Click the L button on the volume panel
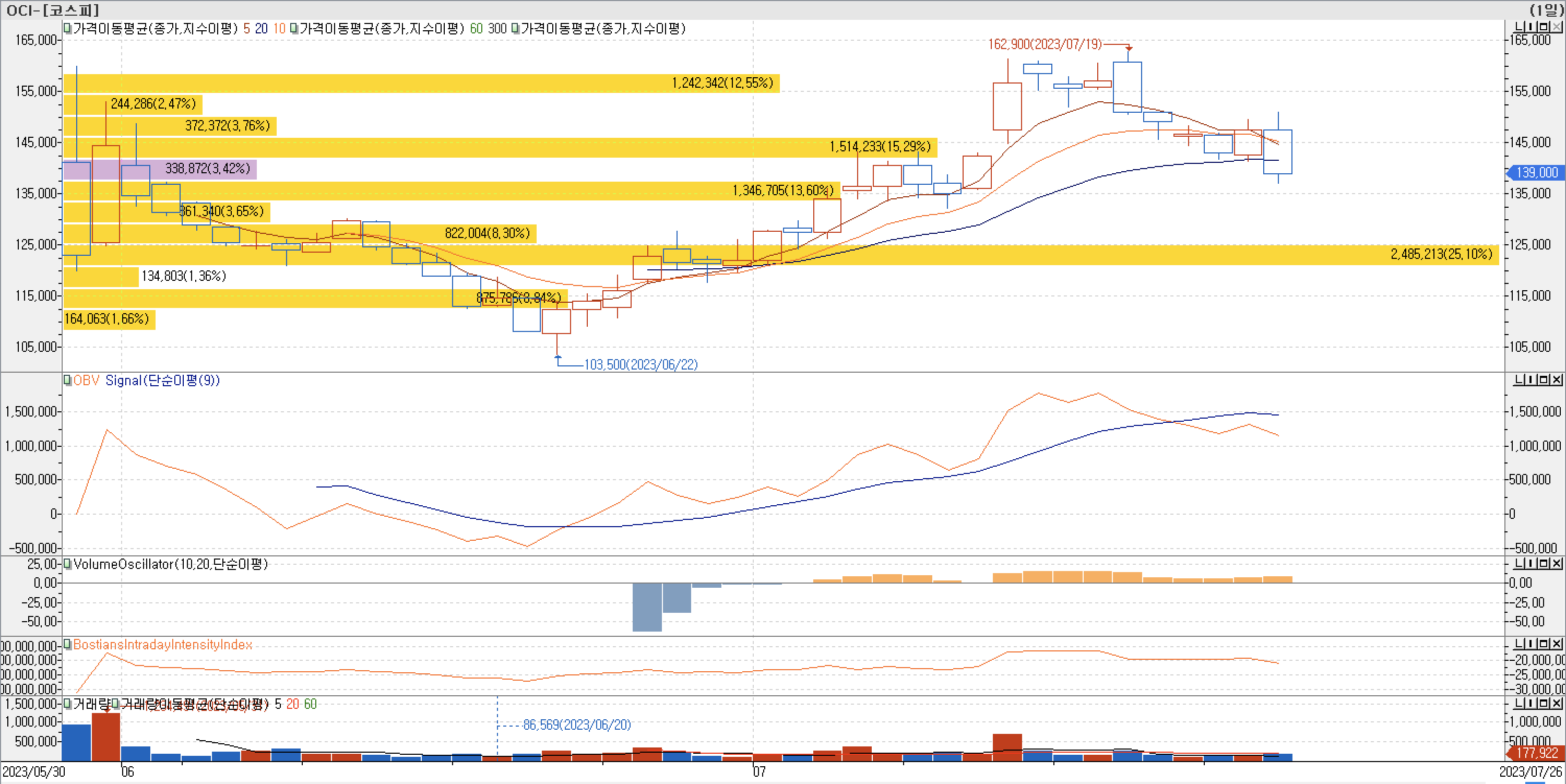The width and height of the screenshot is (1566, 784). [x=1518, y=703]
